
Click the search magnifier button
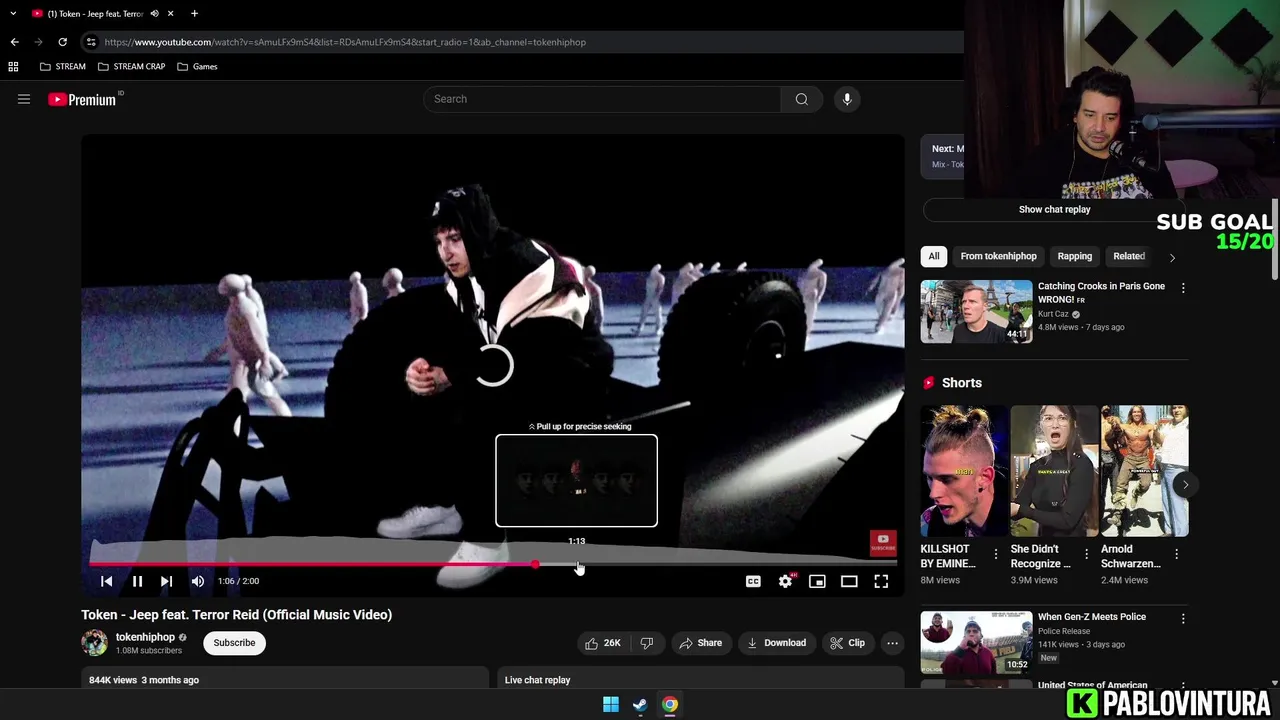pyautogui.click(x=801, y=99)
